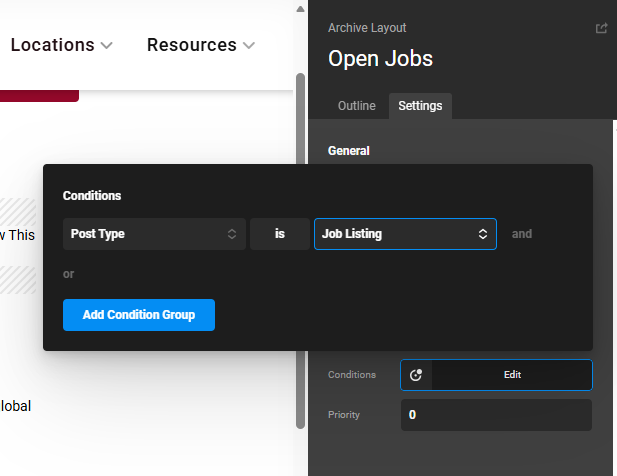Click the chevron next to Resources
This screenshot has width=617, height=476.
pos(249,45)
